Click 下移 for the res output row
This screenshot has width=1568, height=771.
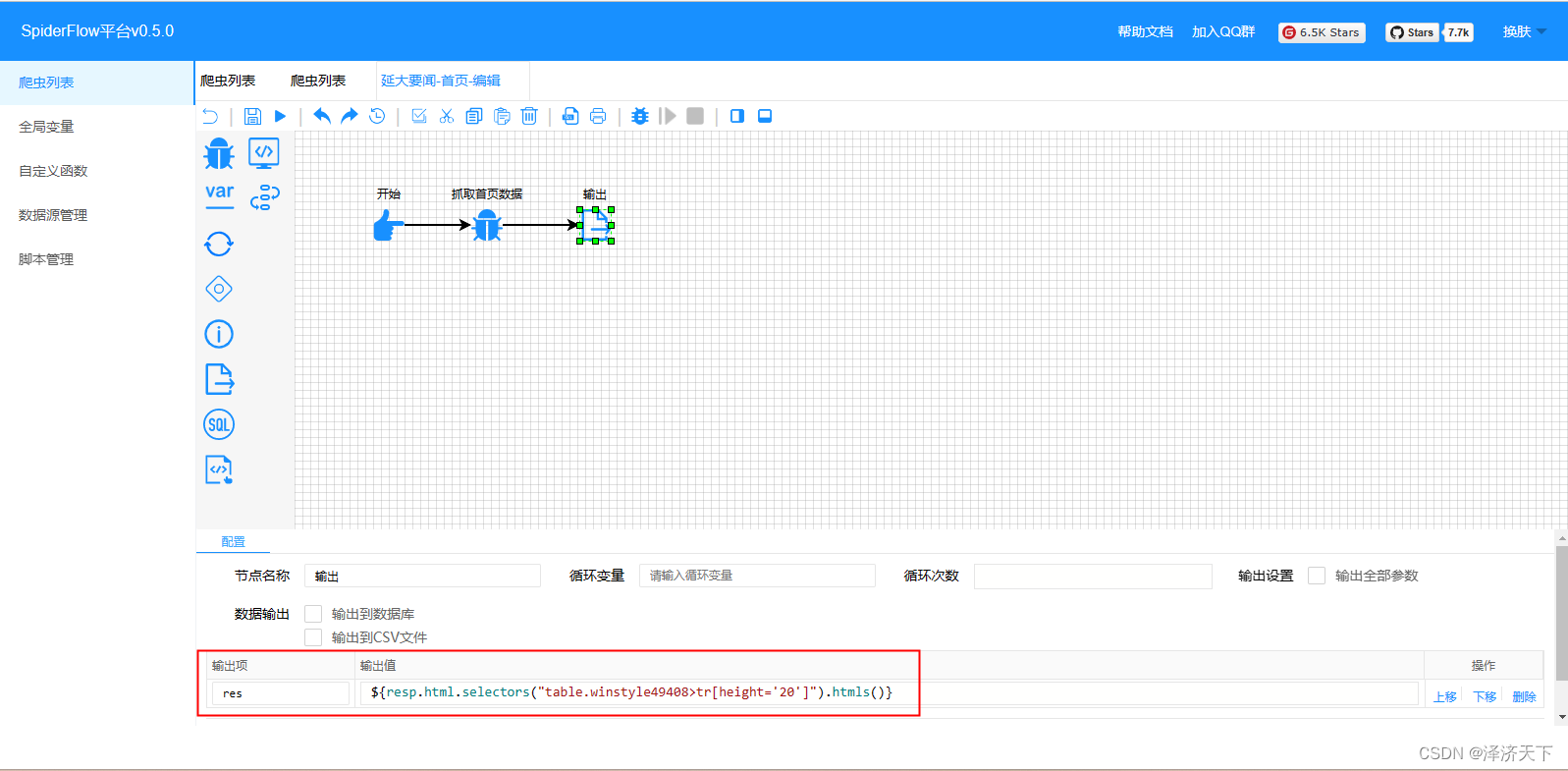point(1485,696)
